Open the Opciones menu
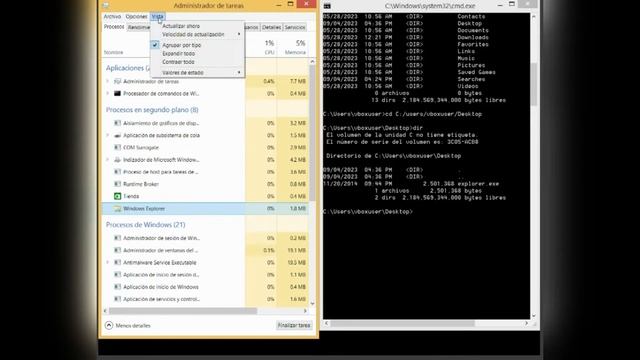 click(136, 17)
